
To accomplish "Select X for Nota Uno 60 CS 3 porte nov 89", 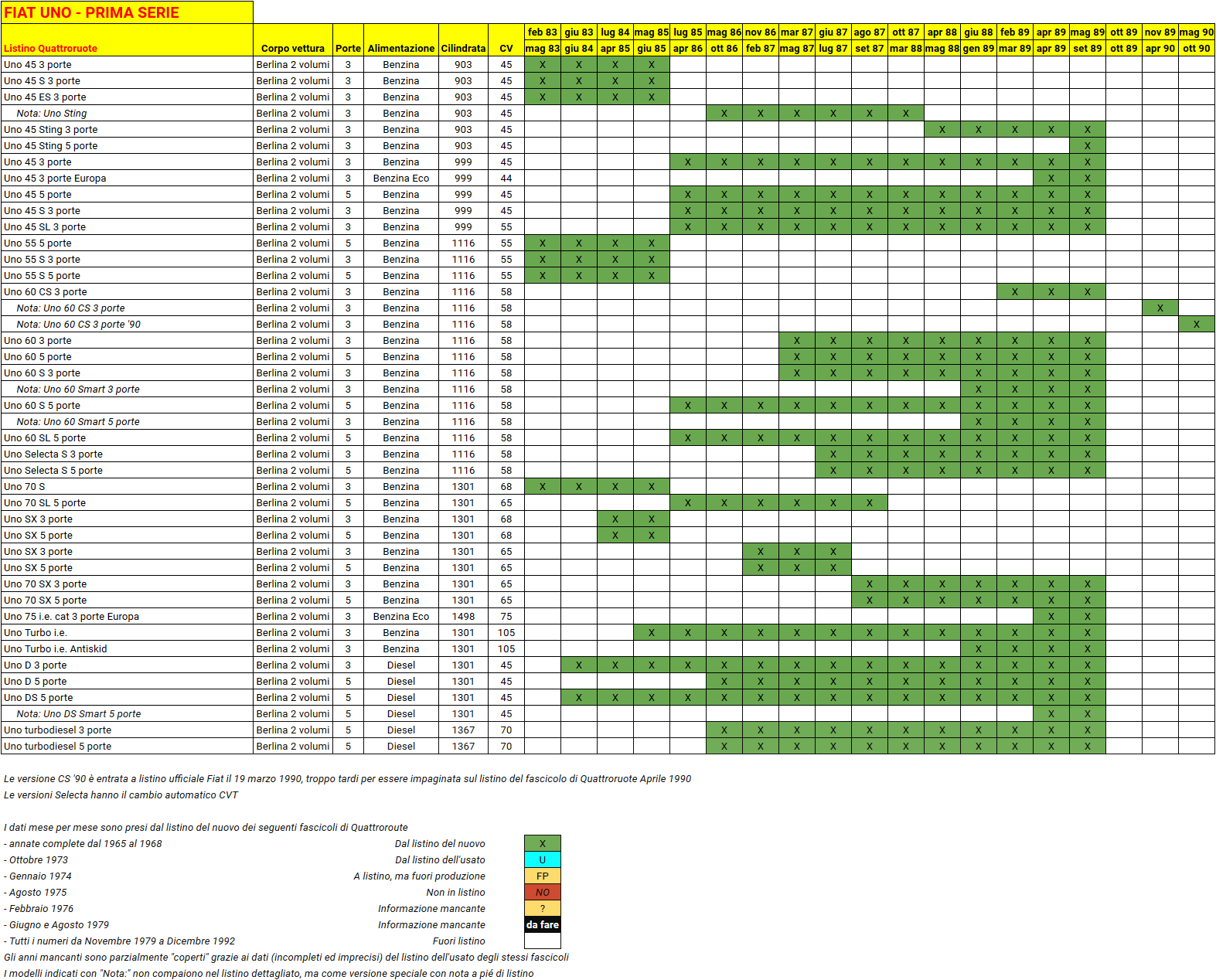I will (x=1160, y=308).
